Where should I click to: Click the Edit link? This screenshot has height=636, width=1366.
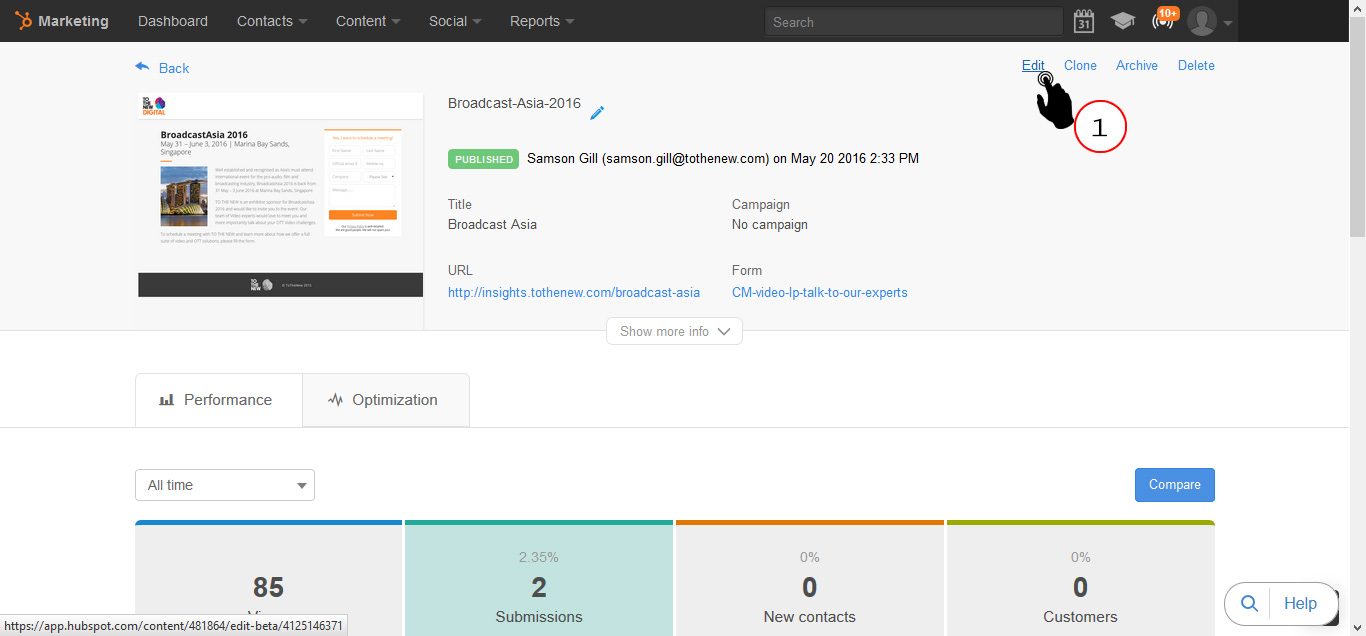pyautogui.click(x=1033, y=65)
